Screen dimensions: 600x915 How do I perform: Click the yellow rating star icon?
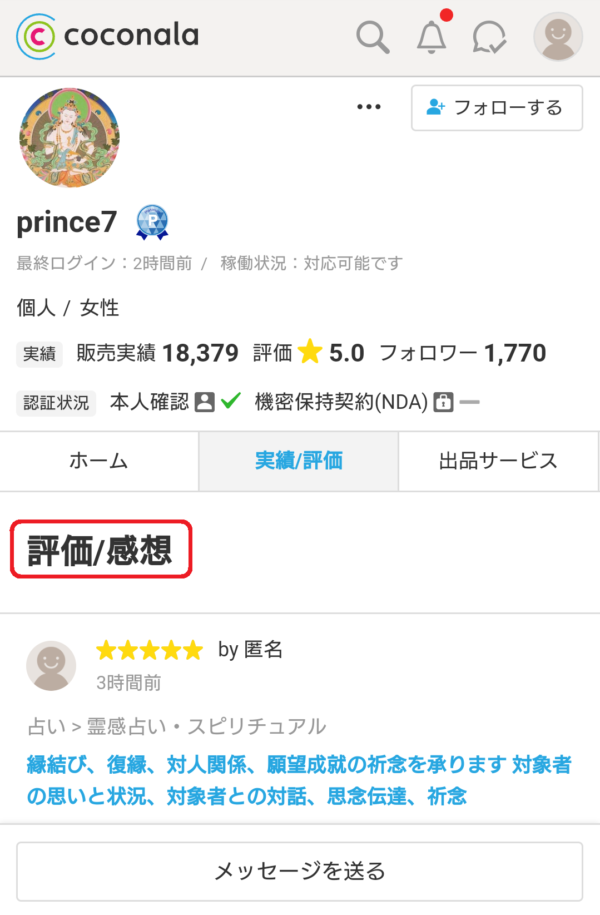[310, 352]
